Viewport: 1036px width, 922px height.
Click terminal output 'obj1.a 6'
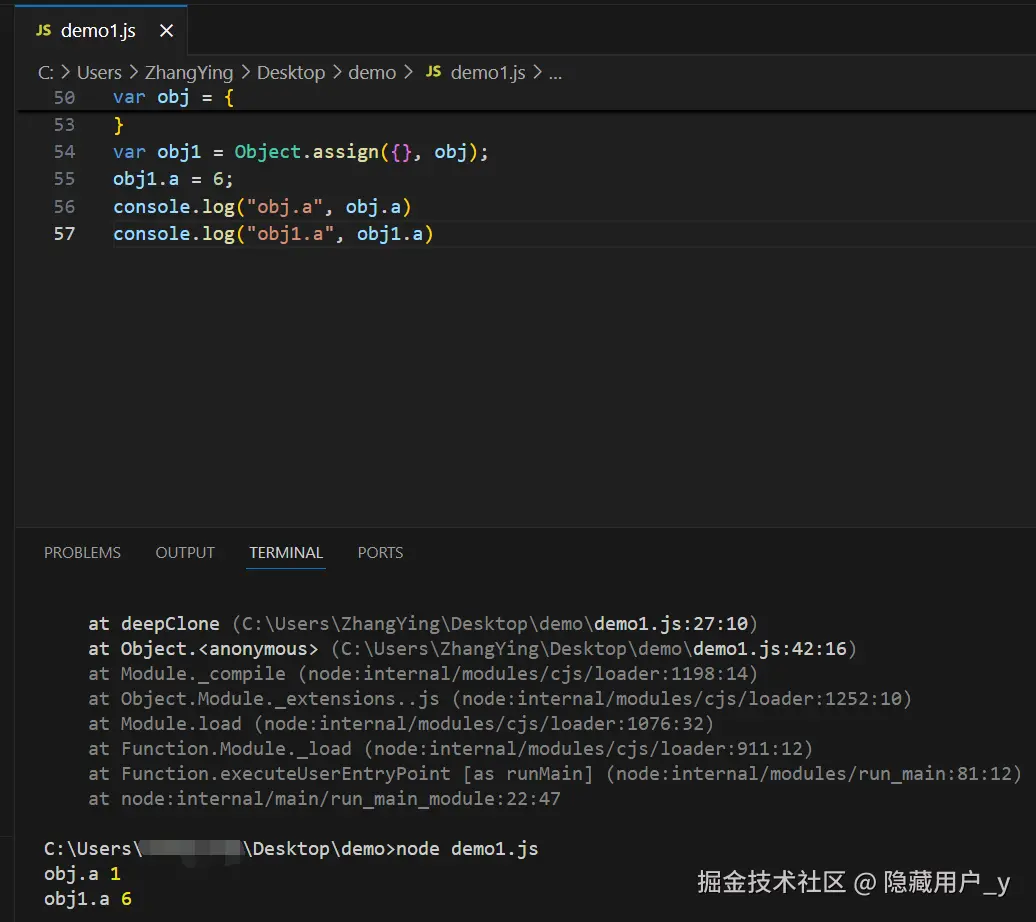88,900
